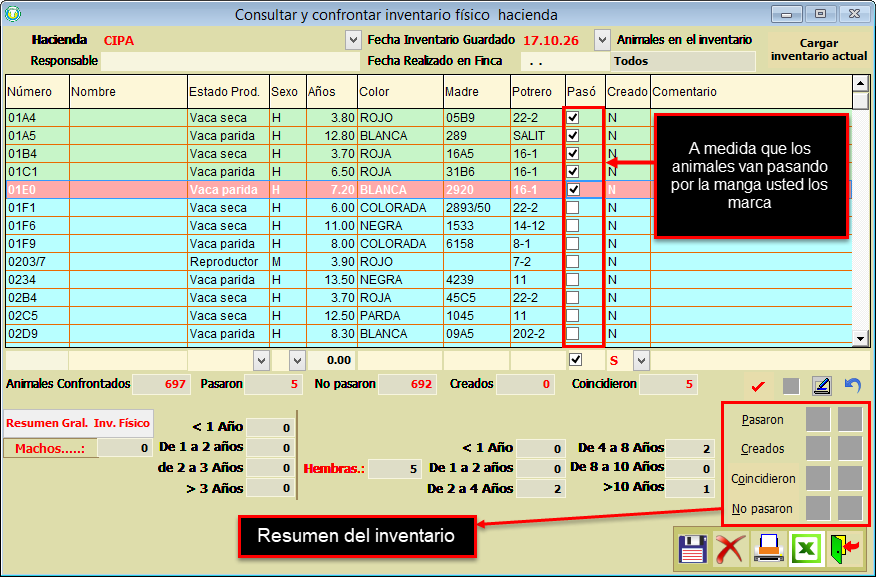The width and height of the screenshot is (876, 577).
Task: Mark animal 0234 as passed
Action: pos(574,280)
